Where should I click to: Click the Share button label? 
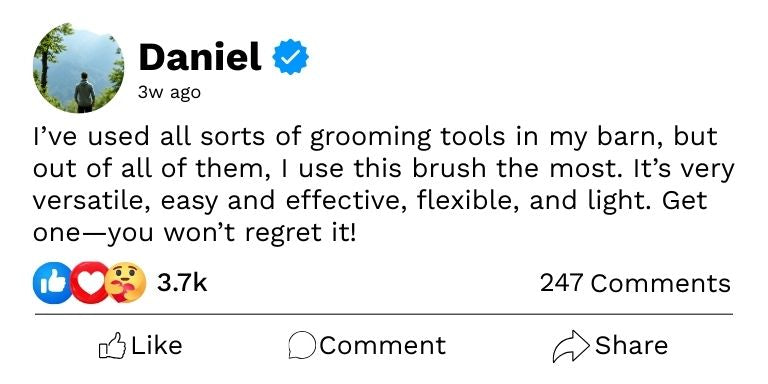[x=631, y=345]
